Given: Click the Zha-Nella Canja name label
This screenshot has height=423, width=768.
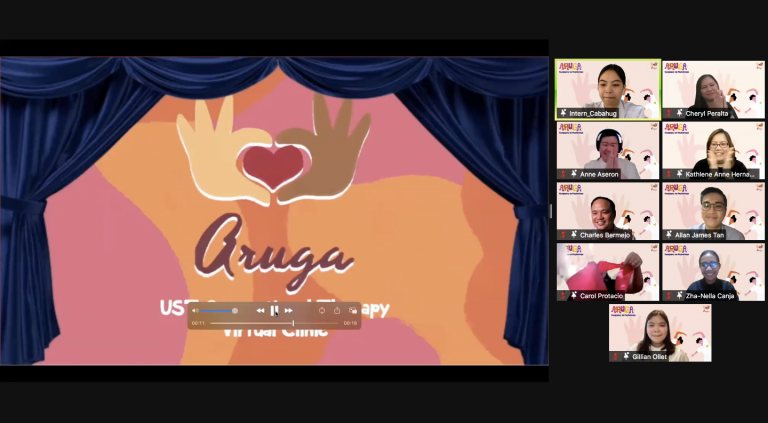Looking at the screenshot, I should [710, 296].
